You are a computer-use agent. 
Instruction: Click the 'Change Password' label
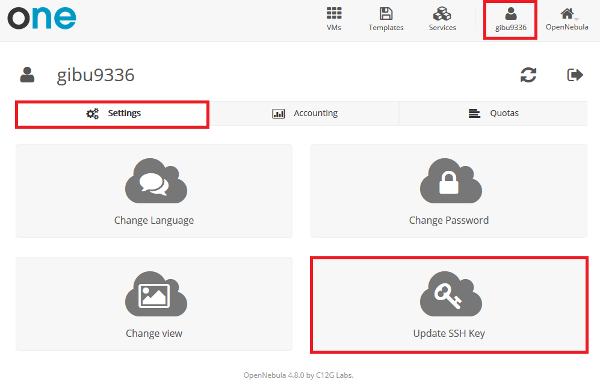(449, 220)
